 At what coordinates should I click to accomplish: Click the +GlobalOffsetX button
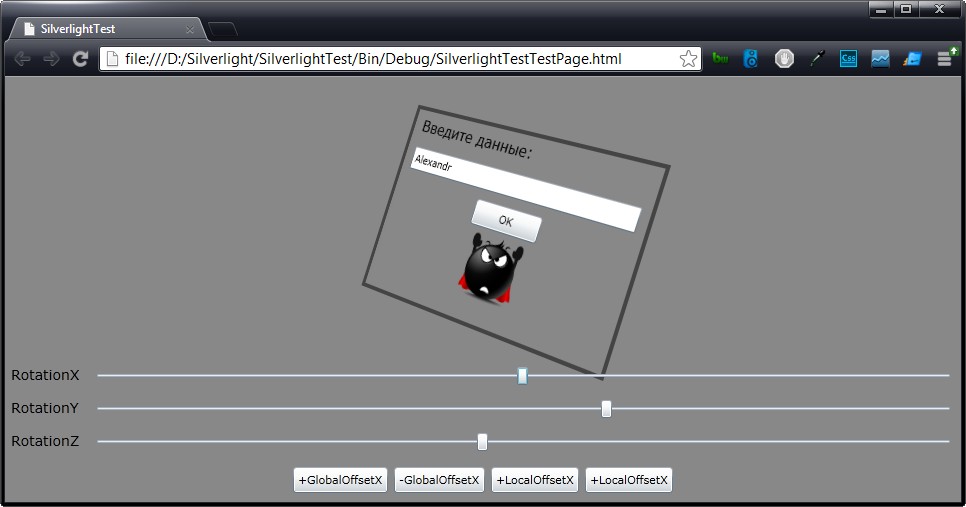coord(340,480)
